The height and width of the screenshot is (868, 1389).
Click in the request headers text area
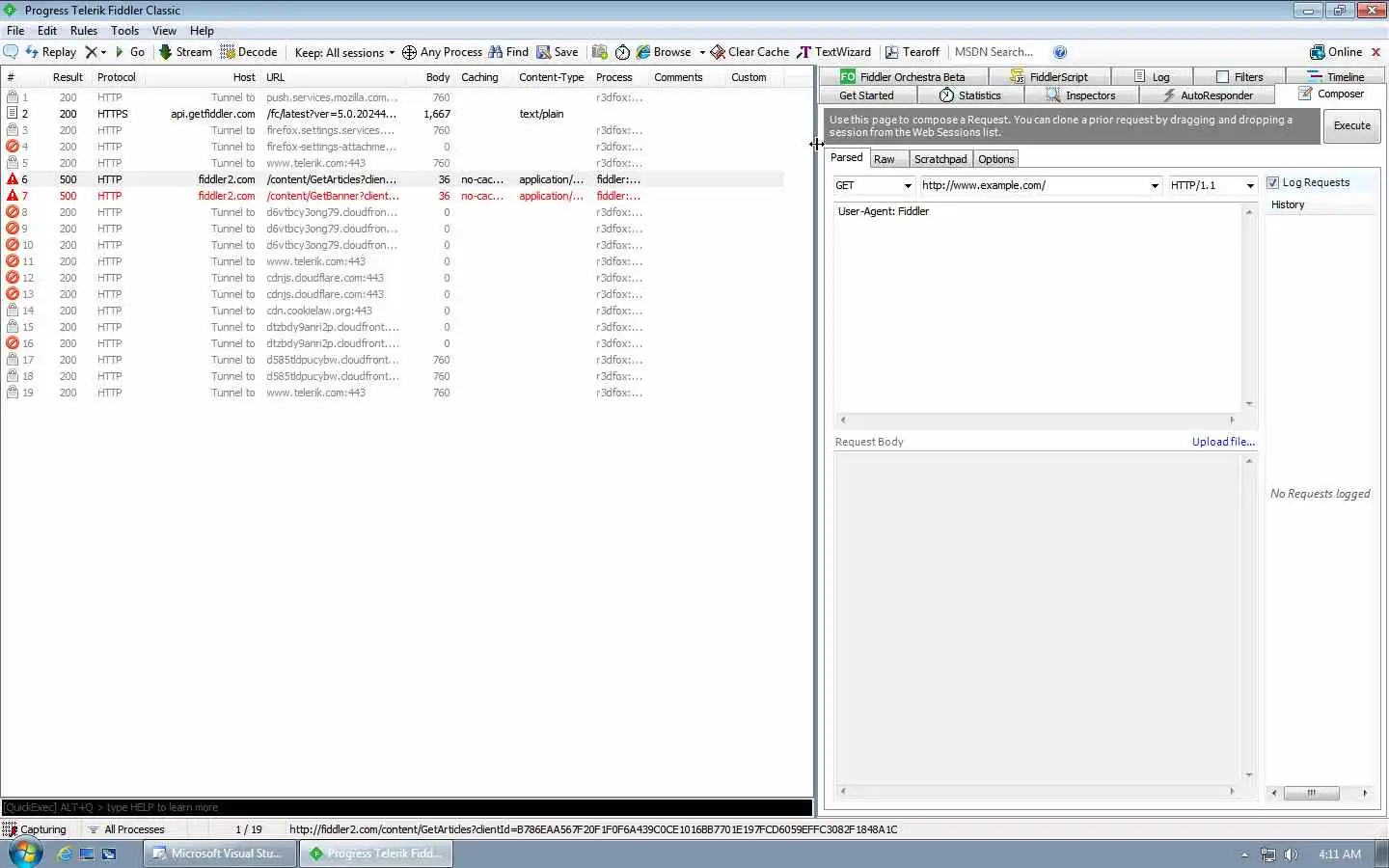1038,307
